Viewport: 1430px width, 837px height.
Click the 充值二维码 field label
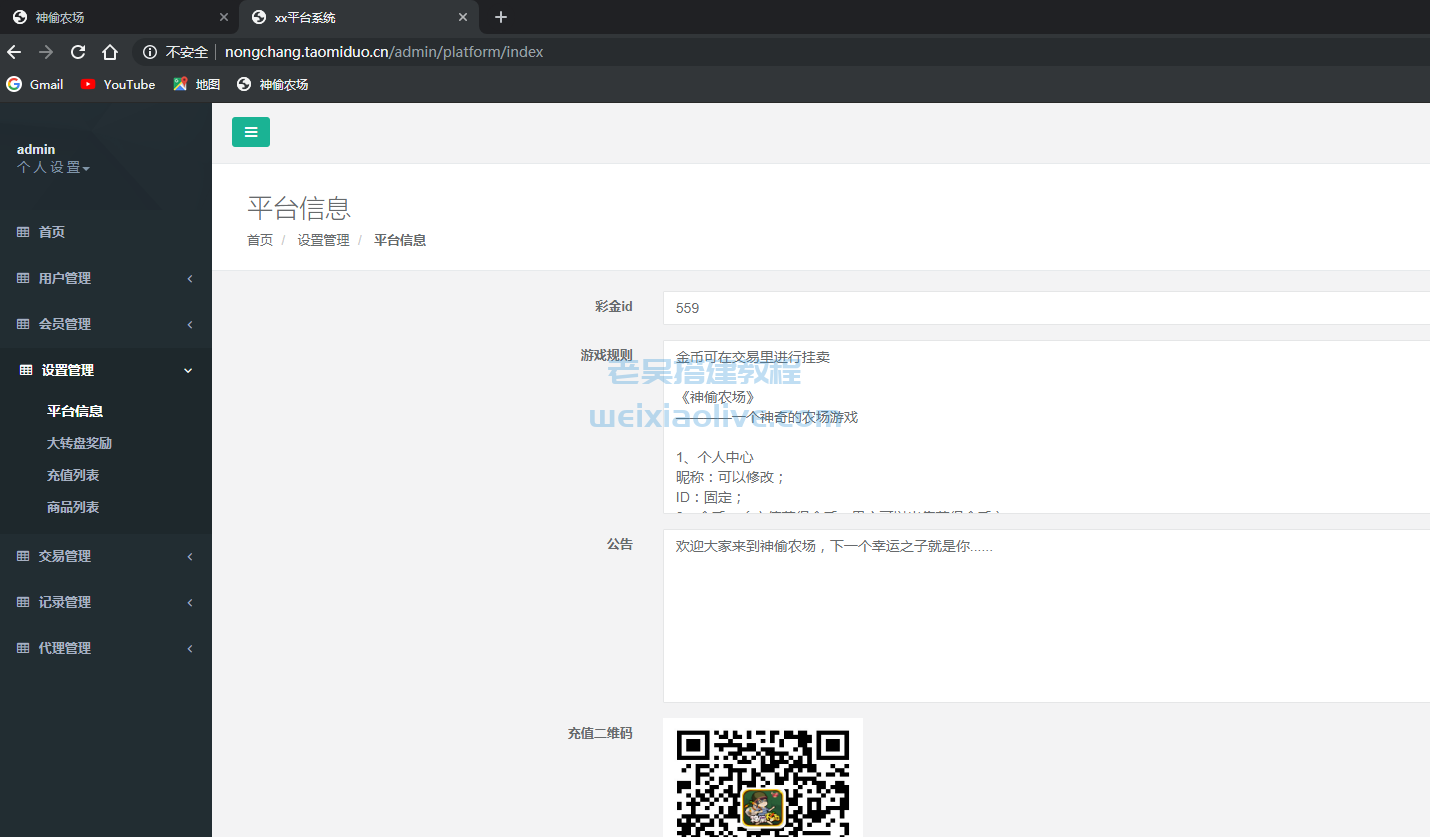click(x=600, y=733)
